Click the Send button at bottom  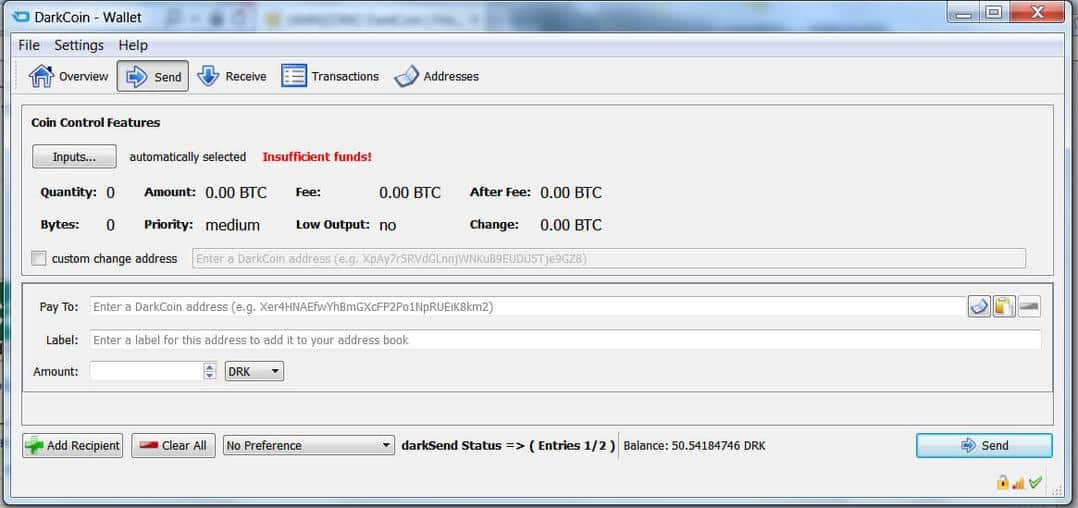tap(984, 445)
